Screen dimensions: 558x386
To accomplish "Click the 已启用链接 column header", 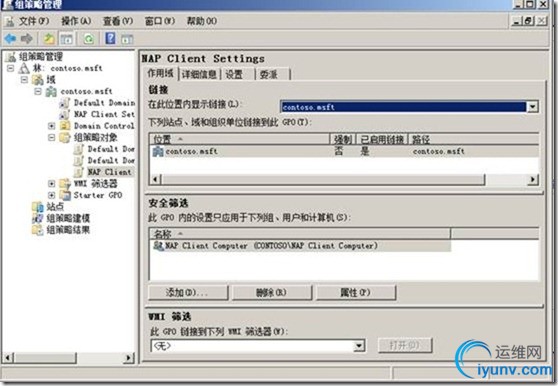I will (382, 139).
